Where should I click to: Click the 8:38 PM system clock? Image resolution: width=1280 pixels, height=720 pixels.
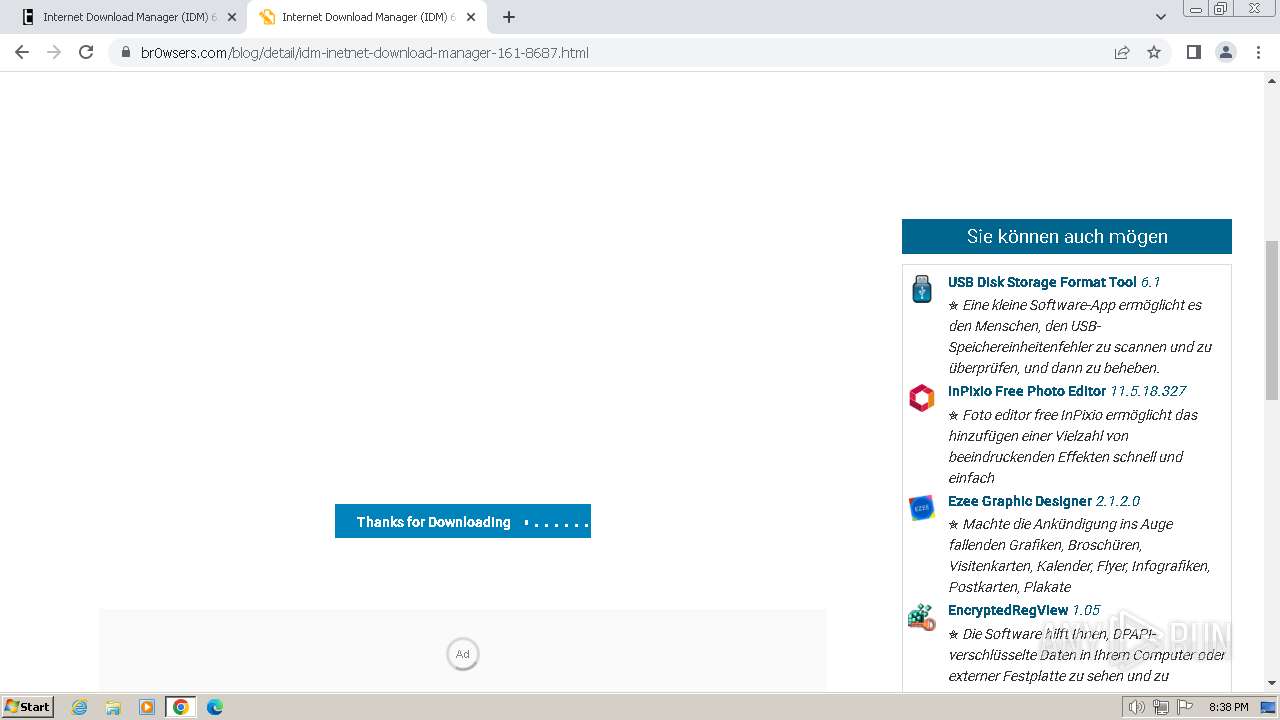(x=1229, y=707)
